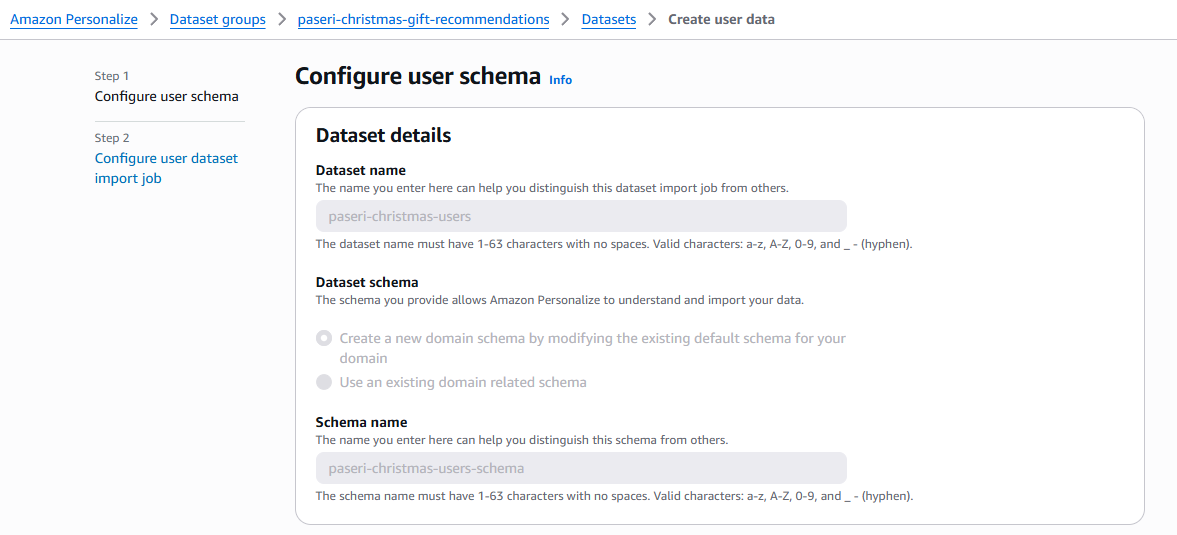Viewport: 1177px width, 535px height.
Task: Click the chevron icon before Create user data
Action: [652, 19]
